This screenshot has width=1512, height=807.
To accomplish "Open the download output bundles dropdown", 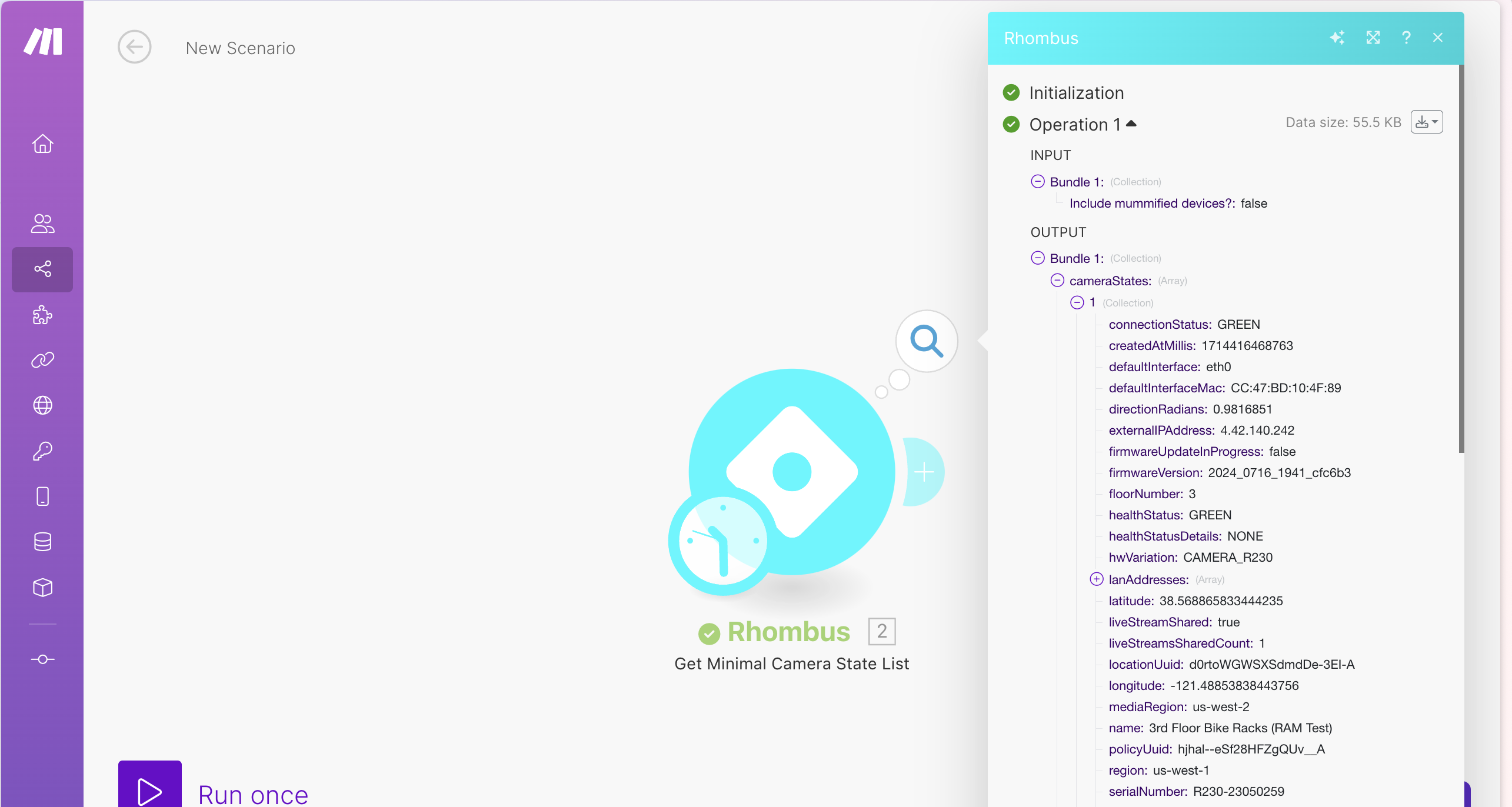I will 1427,122.
